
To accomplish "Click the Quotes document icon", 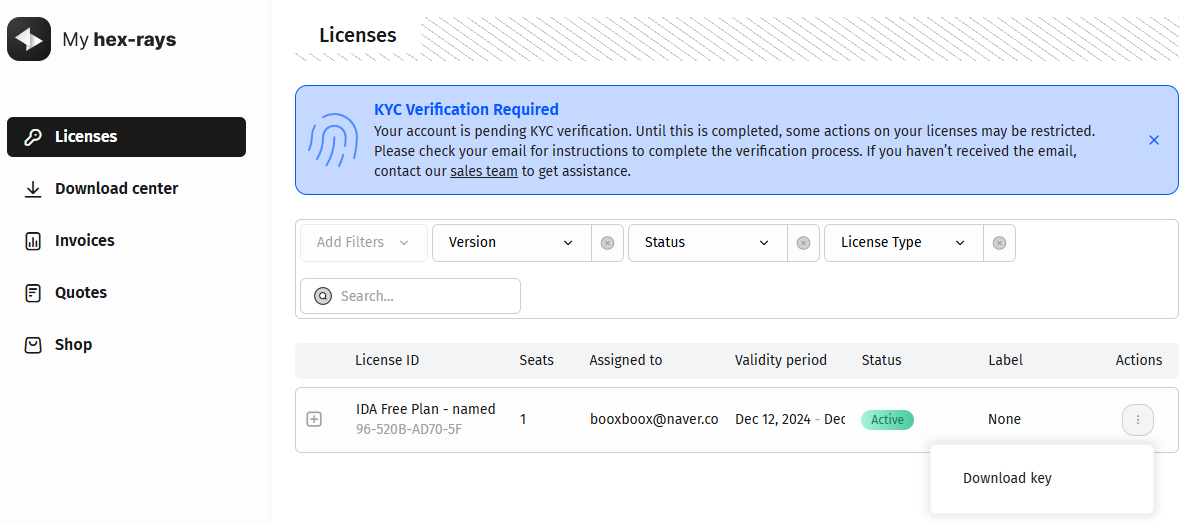I will (x=33, y=293).
